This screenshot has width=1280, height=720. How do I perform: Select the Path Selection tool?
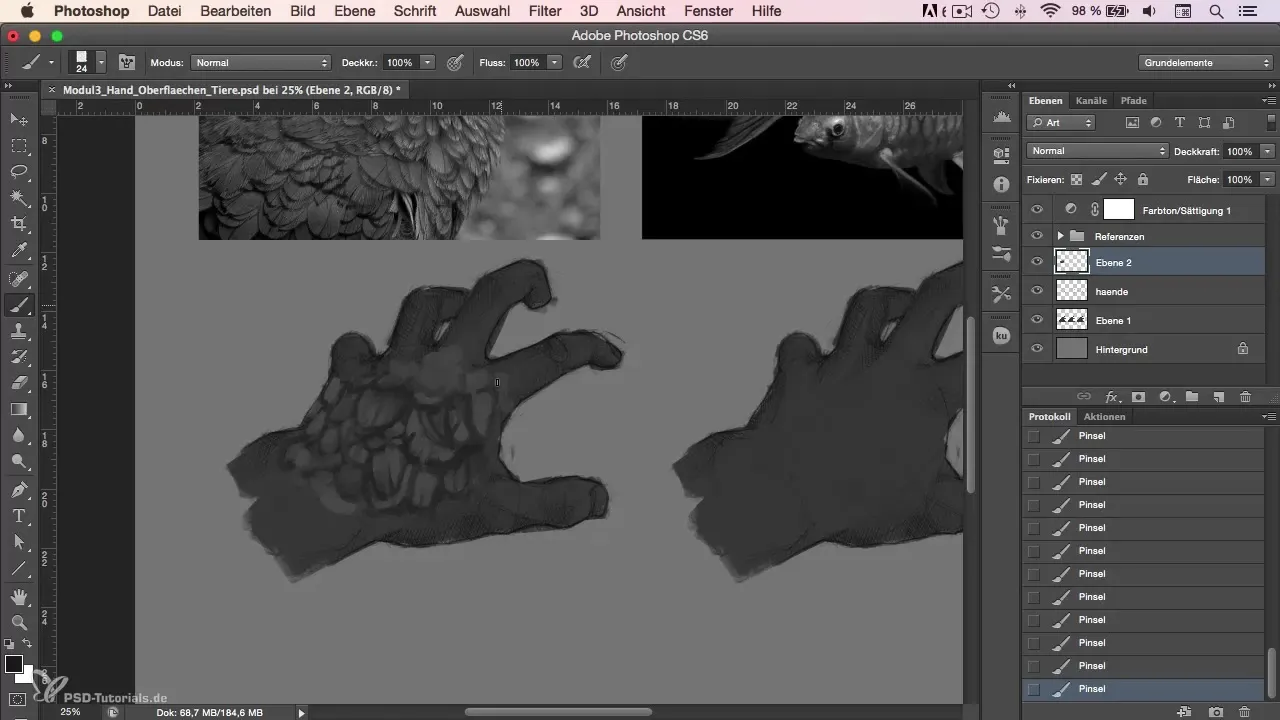[19, 543]
